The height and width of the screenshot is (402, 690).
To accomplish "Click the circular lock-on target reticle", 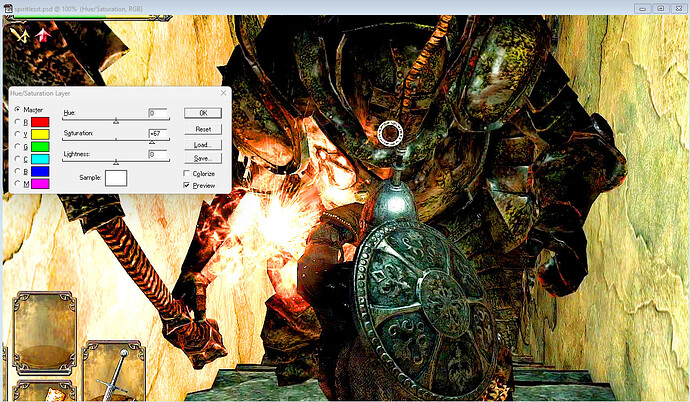I will point(390,133).
